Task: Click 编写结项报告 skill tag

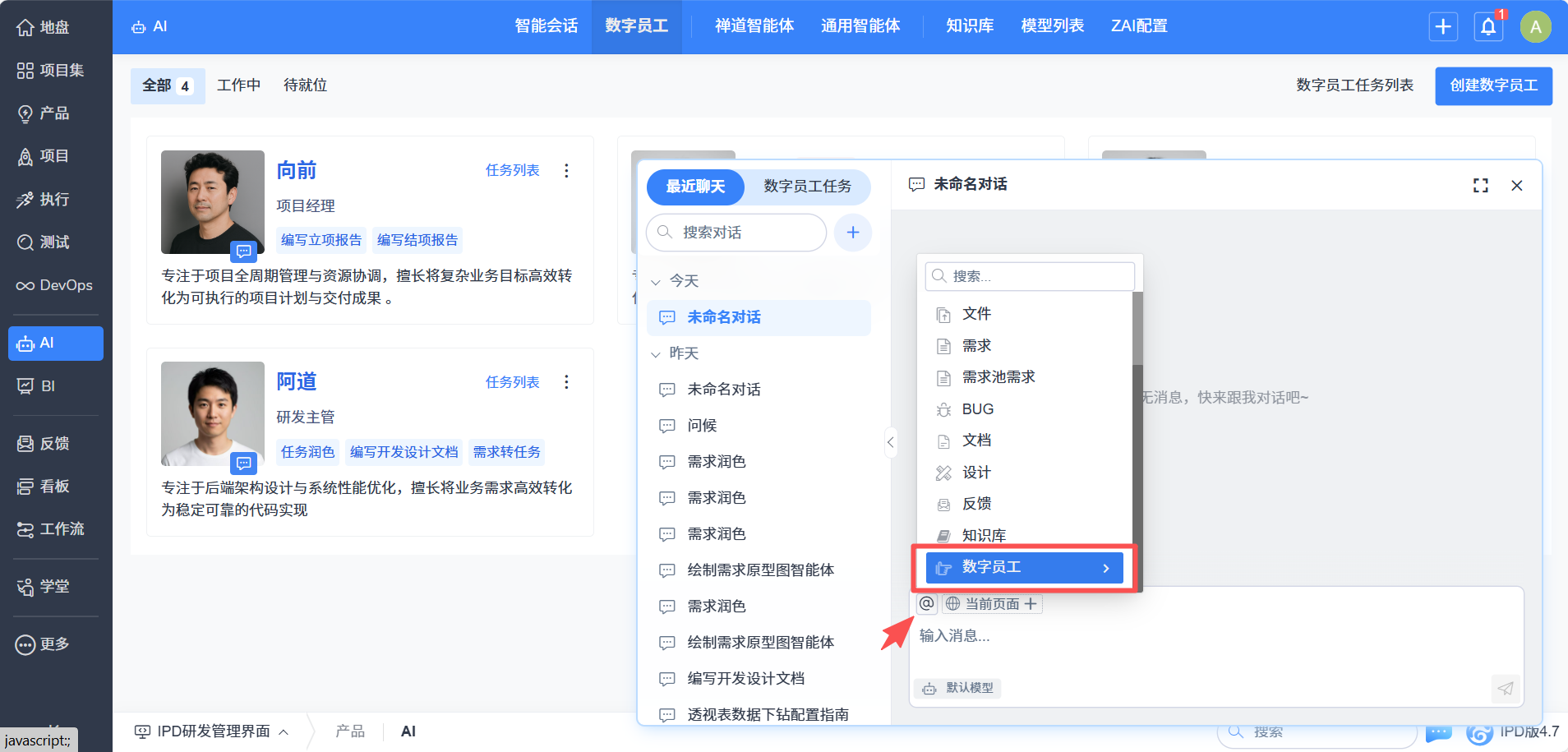Action: coord(417,240)
